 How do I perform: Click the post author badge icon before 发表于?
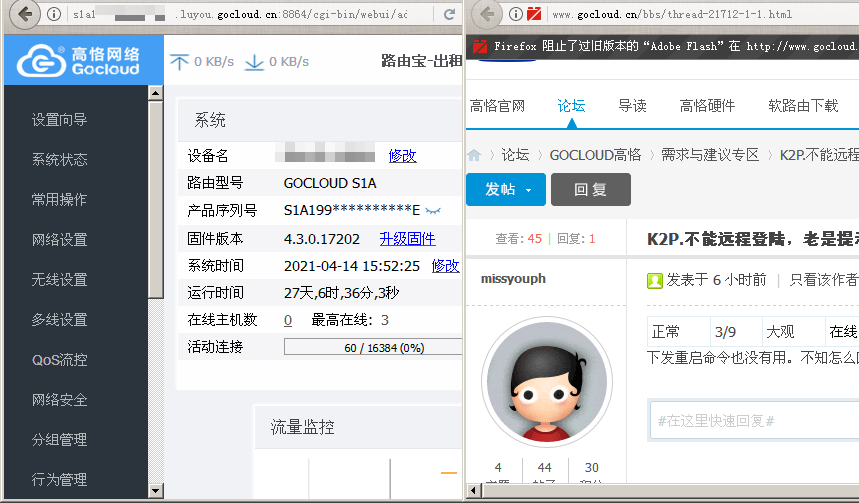[655, 281]
